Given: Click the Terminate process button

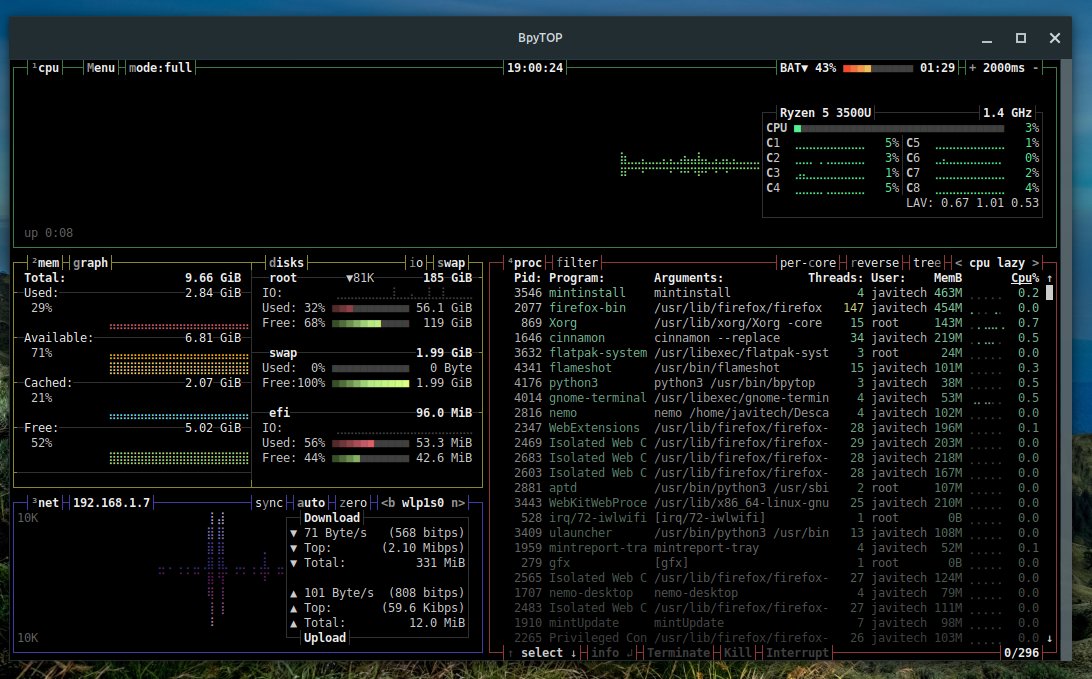Looking at the screenshot, I should pos(678,653).
